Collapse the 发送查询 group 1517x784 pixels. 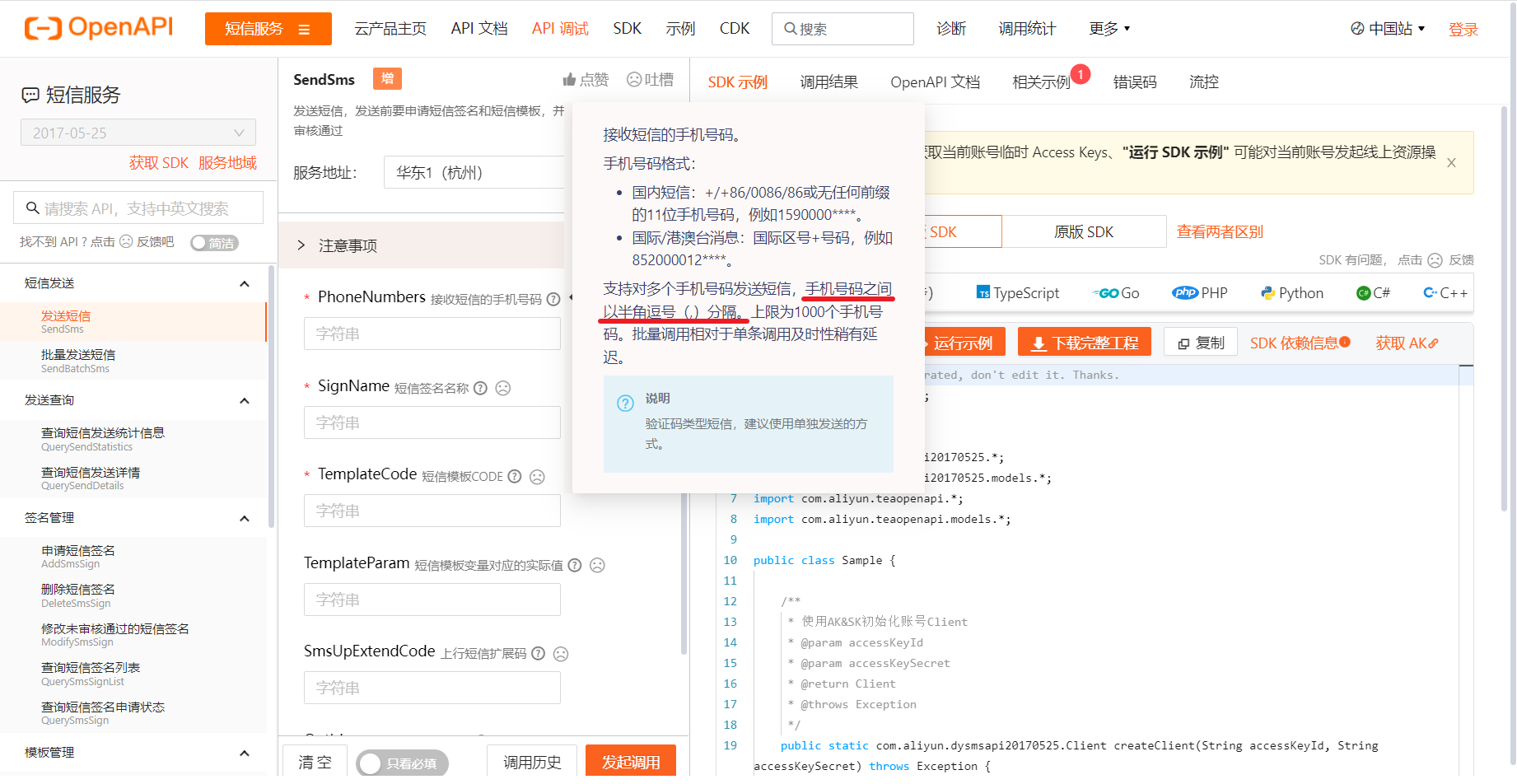coord(244,401)
